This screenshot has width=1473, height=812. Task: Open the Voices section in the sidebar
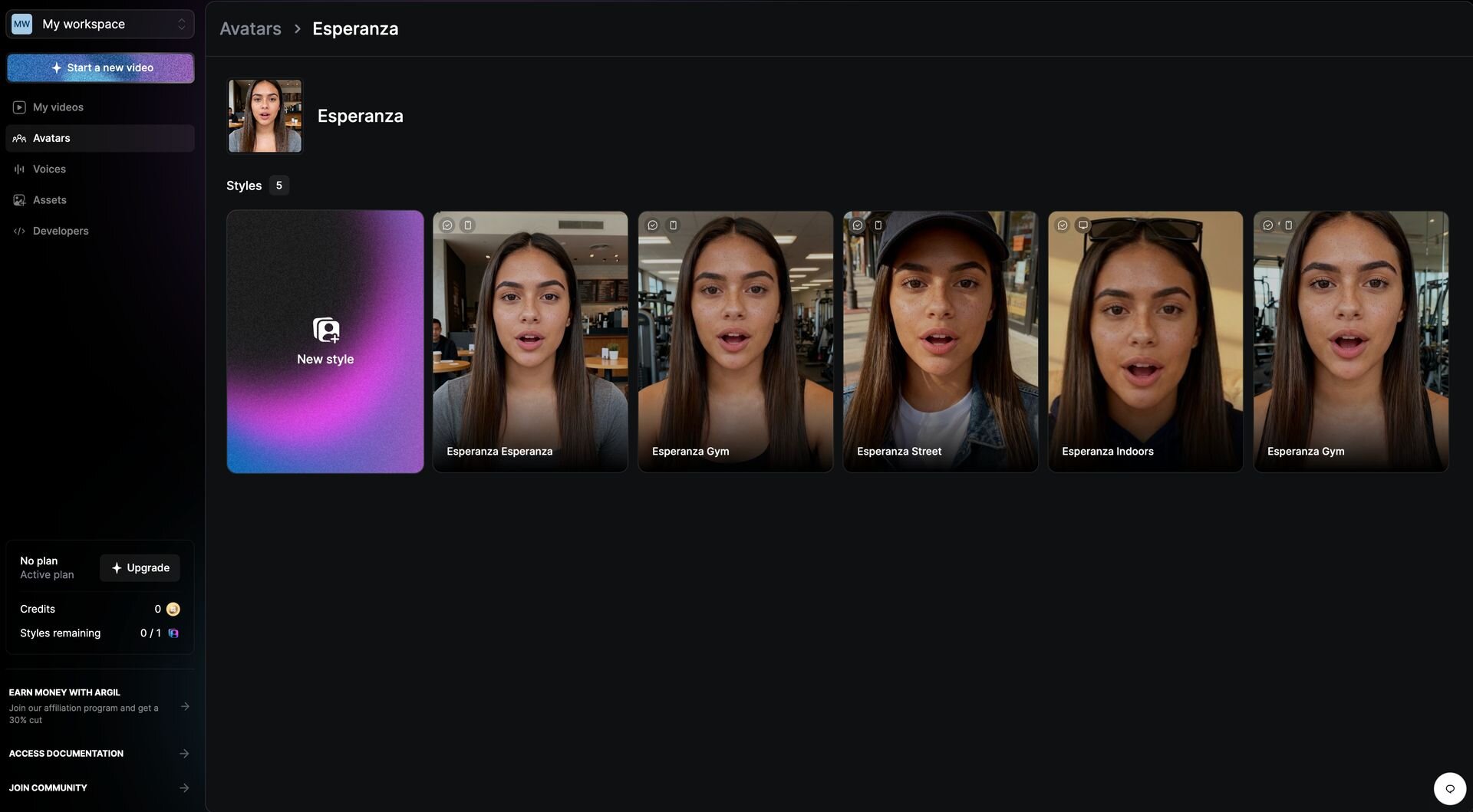point(49,169)
